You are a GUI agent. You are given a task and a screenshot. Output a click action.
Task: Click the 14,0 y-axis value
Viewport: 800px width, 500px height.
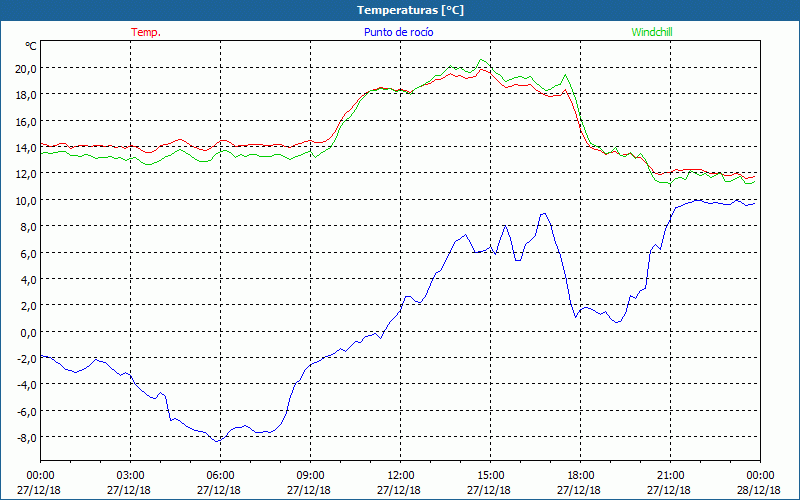[x=26, y=148]
